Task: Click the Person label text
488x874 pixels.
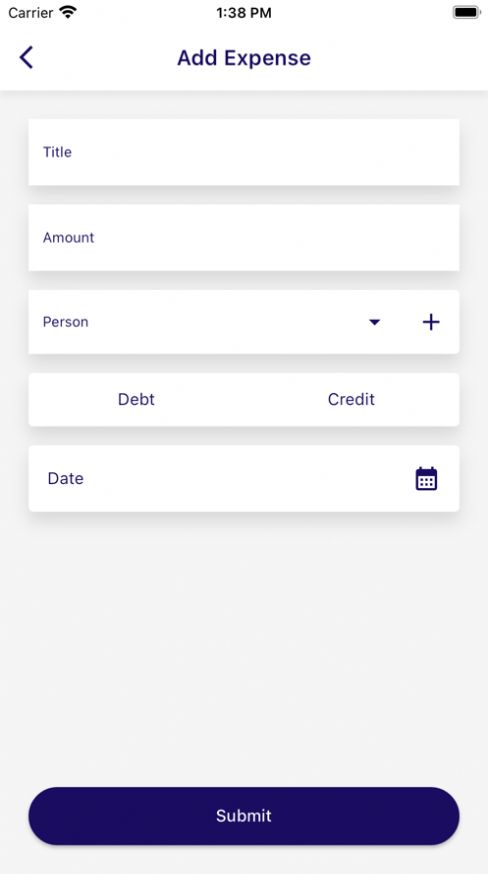Action: point(65,322)
